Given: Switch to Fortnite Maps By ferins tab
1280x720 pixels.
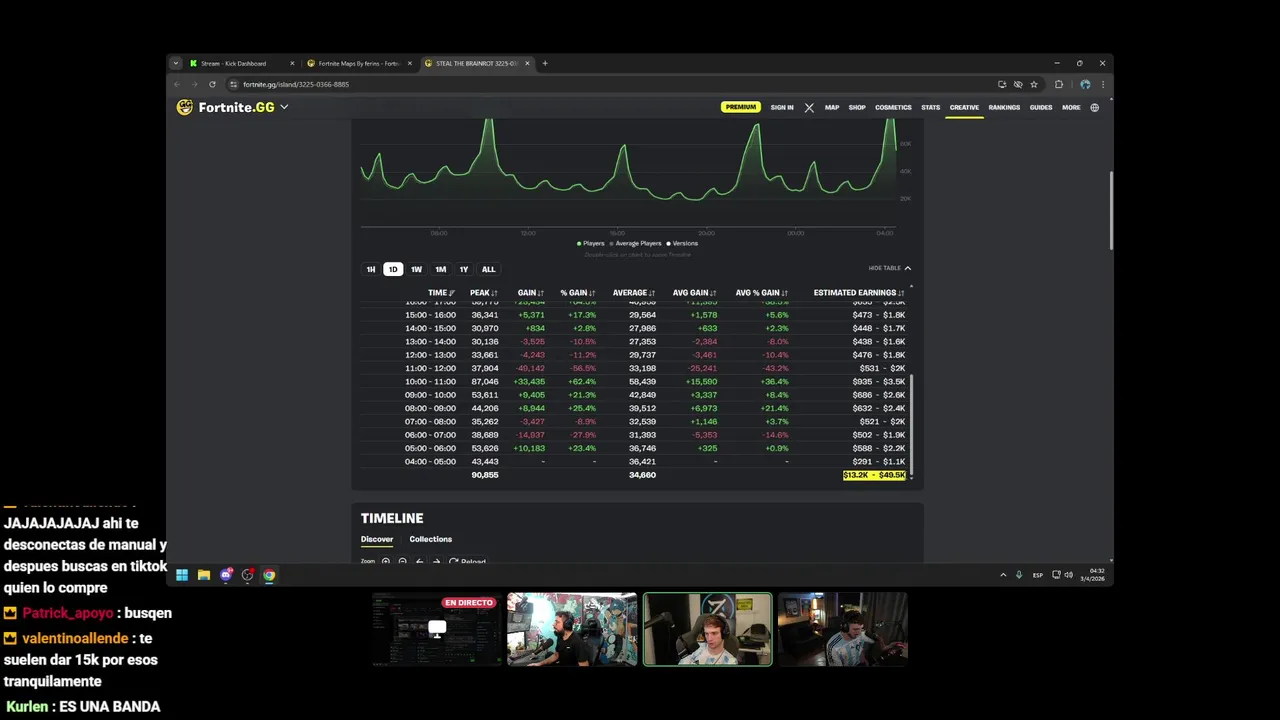Looking at the screenshot, I should coord(358,63).
